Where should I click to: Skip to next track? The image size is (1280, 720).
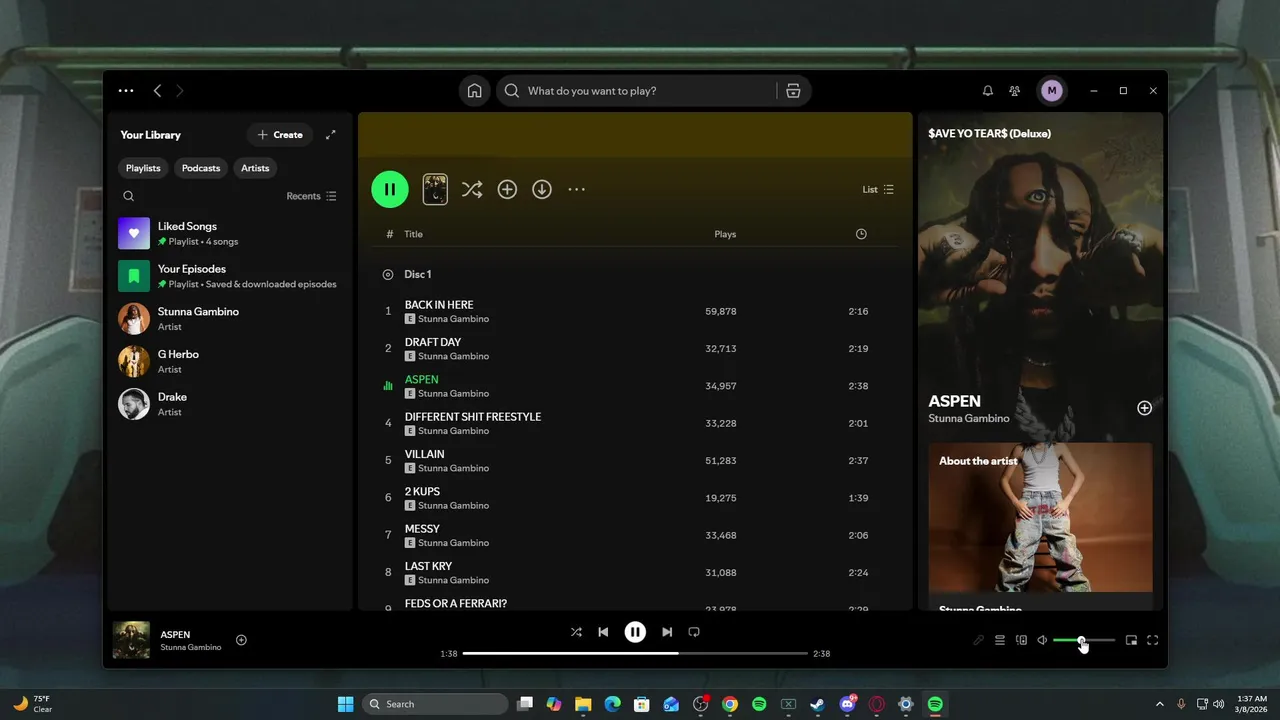[x=667, y=632]
